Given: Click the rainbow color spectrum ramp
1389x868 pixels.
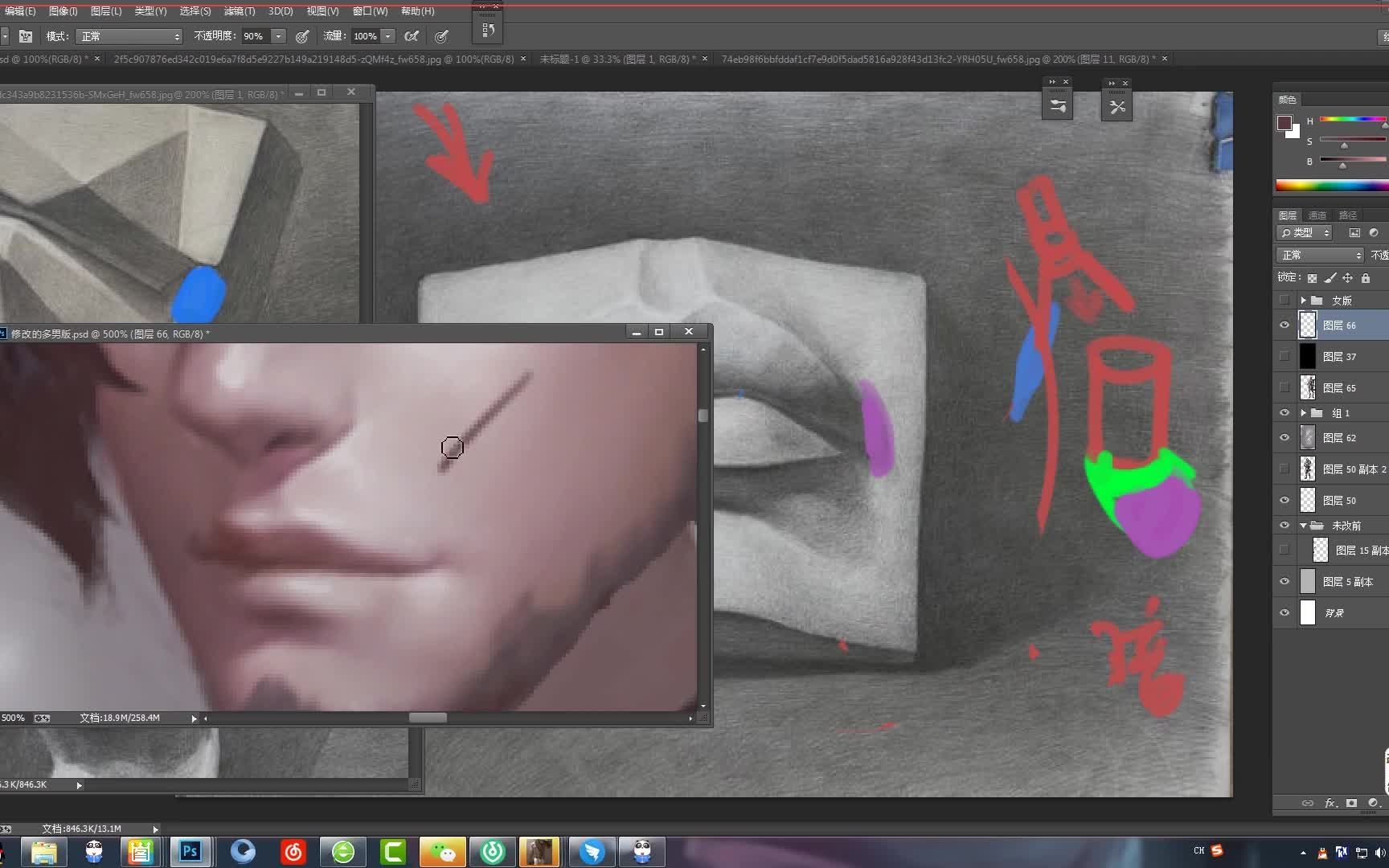Looking at the screenshot, I should point(1332,186).
